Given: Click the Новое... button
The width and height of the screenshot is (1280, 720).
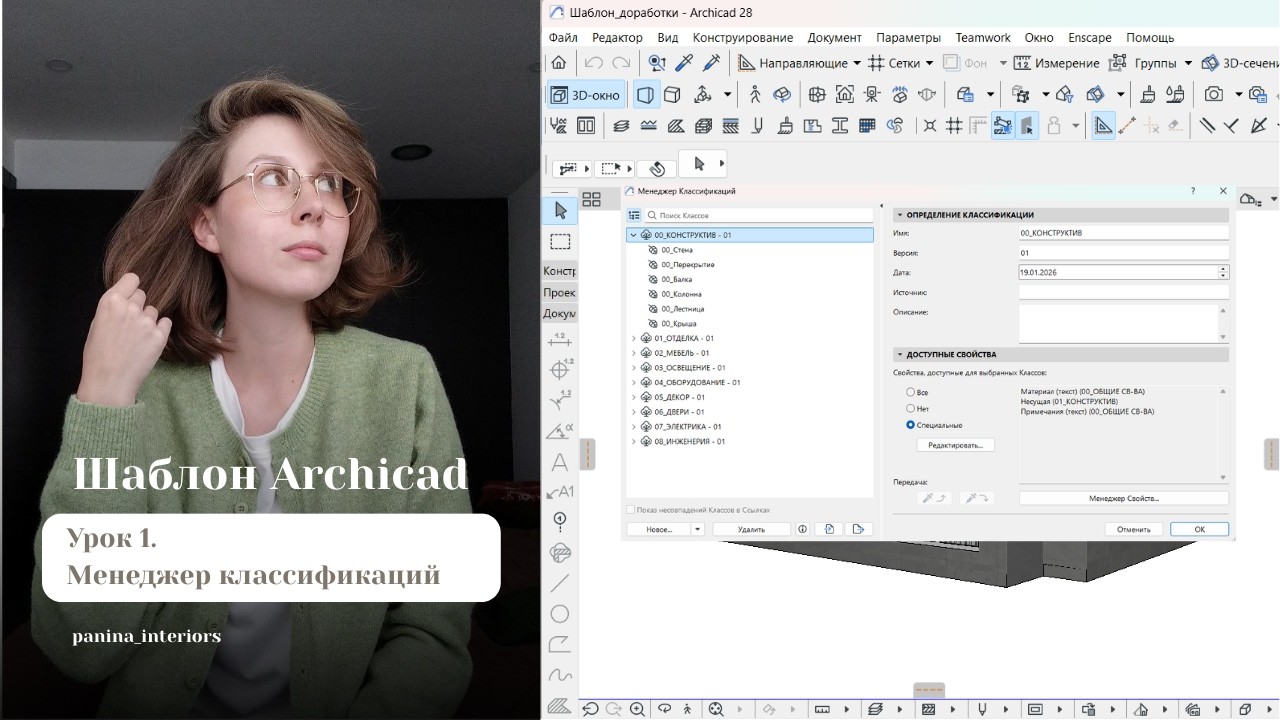Looking at the screenshot, I should (x=659, y=529).
